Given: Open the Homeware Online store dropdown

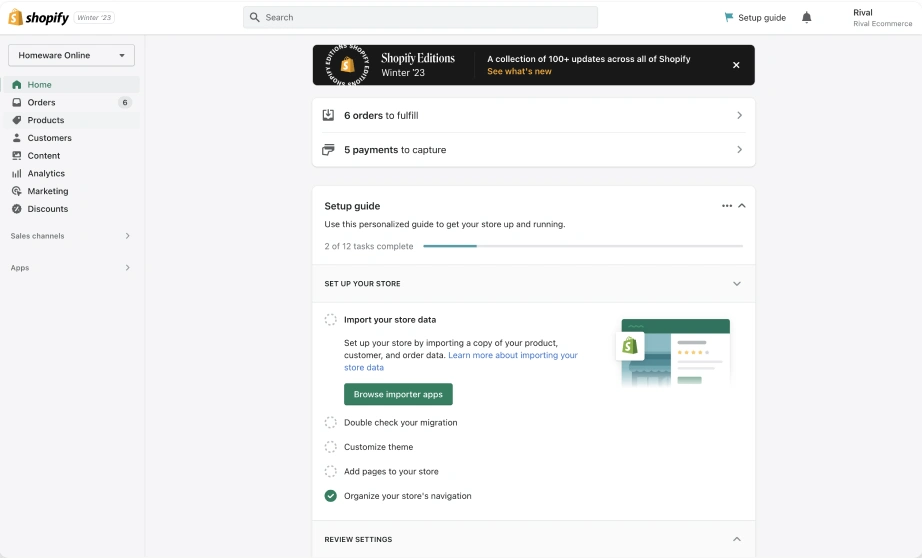Looking at the screenshot, I should (x=71, y=55).
